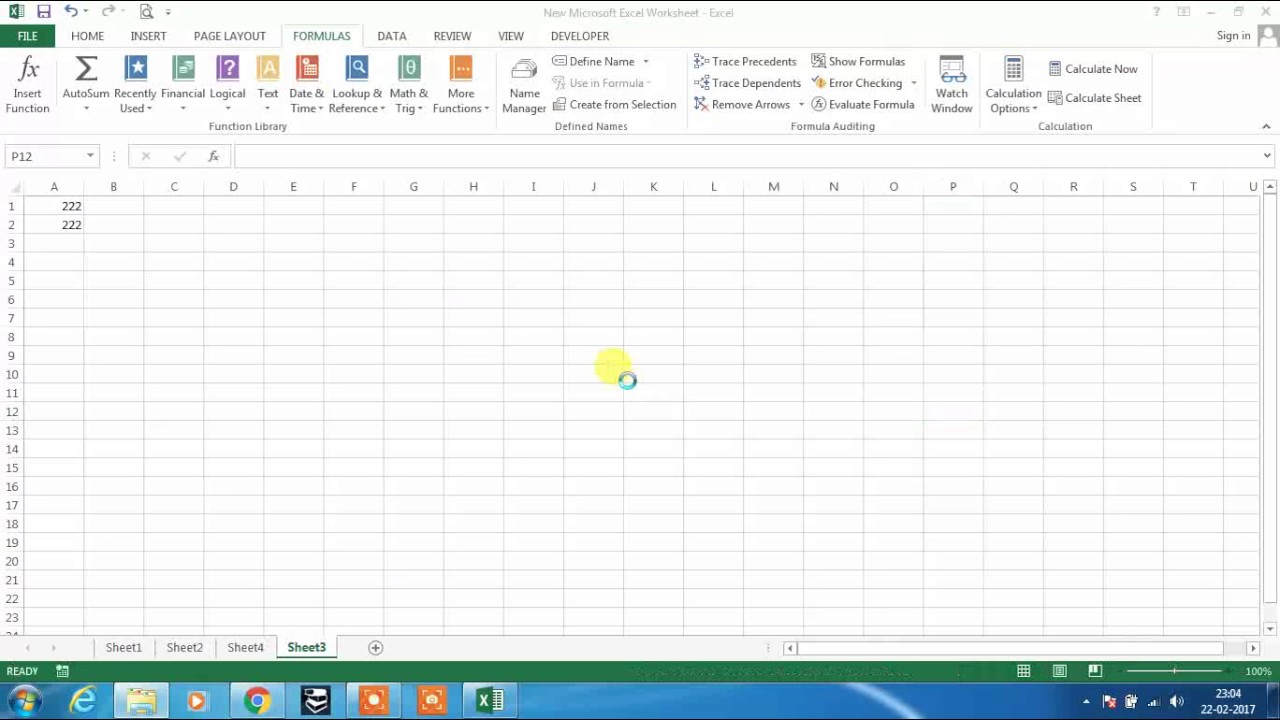Viewport: 1280px width, 720px height.
Task: Switch to the DEVELOPER tab
Action: click(580, 36)
